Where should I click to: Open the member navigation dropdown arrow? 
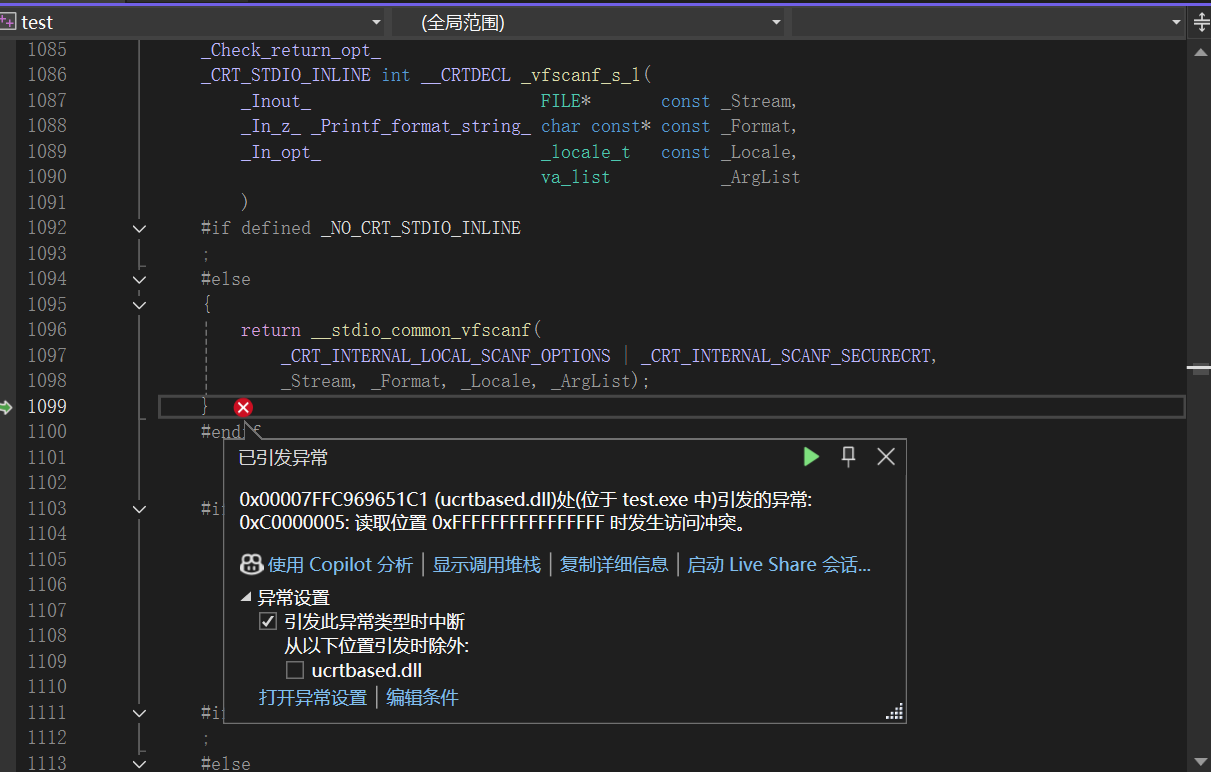click(1177, 22)
